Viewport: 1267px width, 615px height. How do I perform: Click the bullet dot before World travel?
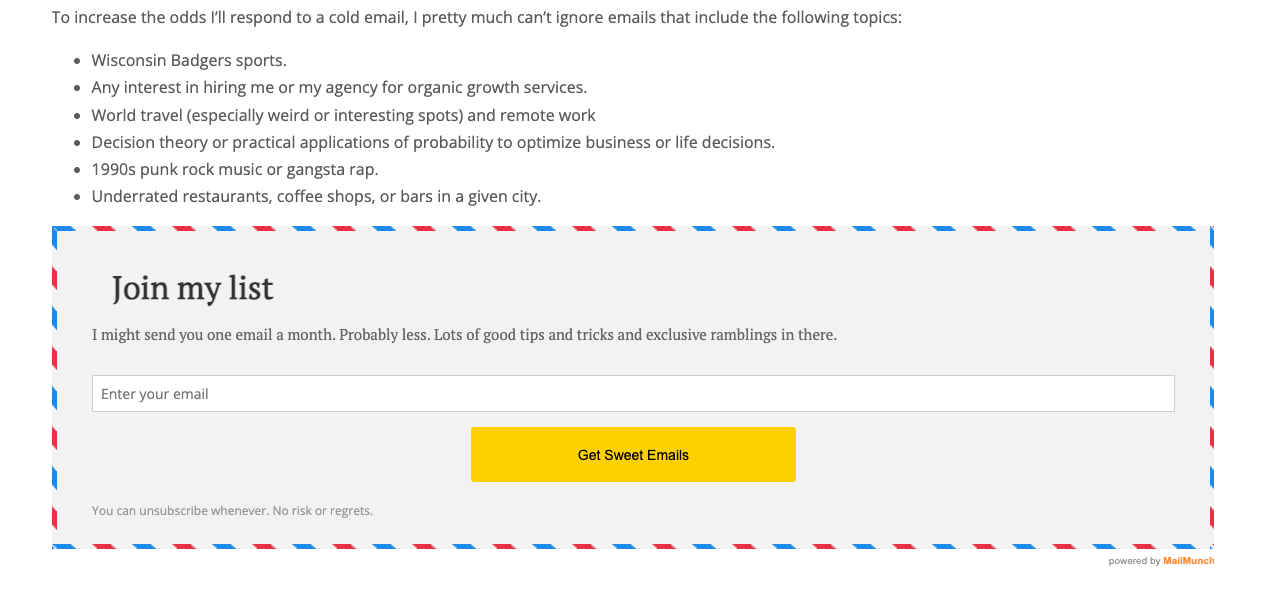pos(77,115)
